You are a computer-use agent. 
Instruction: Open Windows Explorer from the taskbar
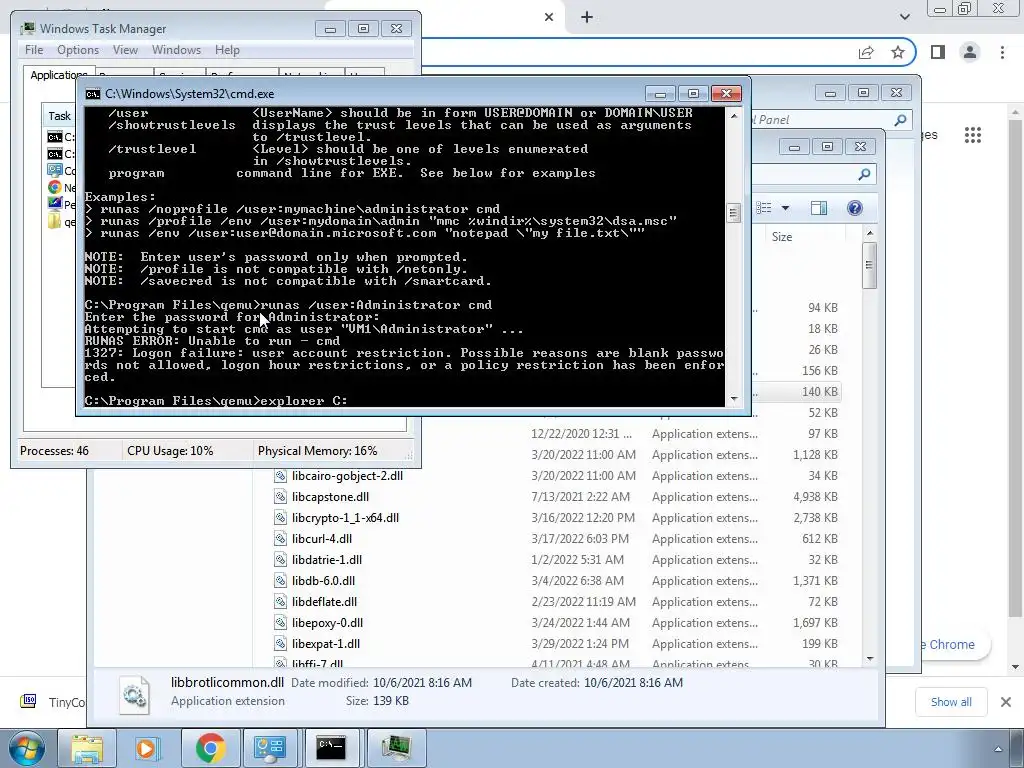(86, 748)
